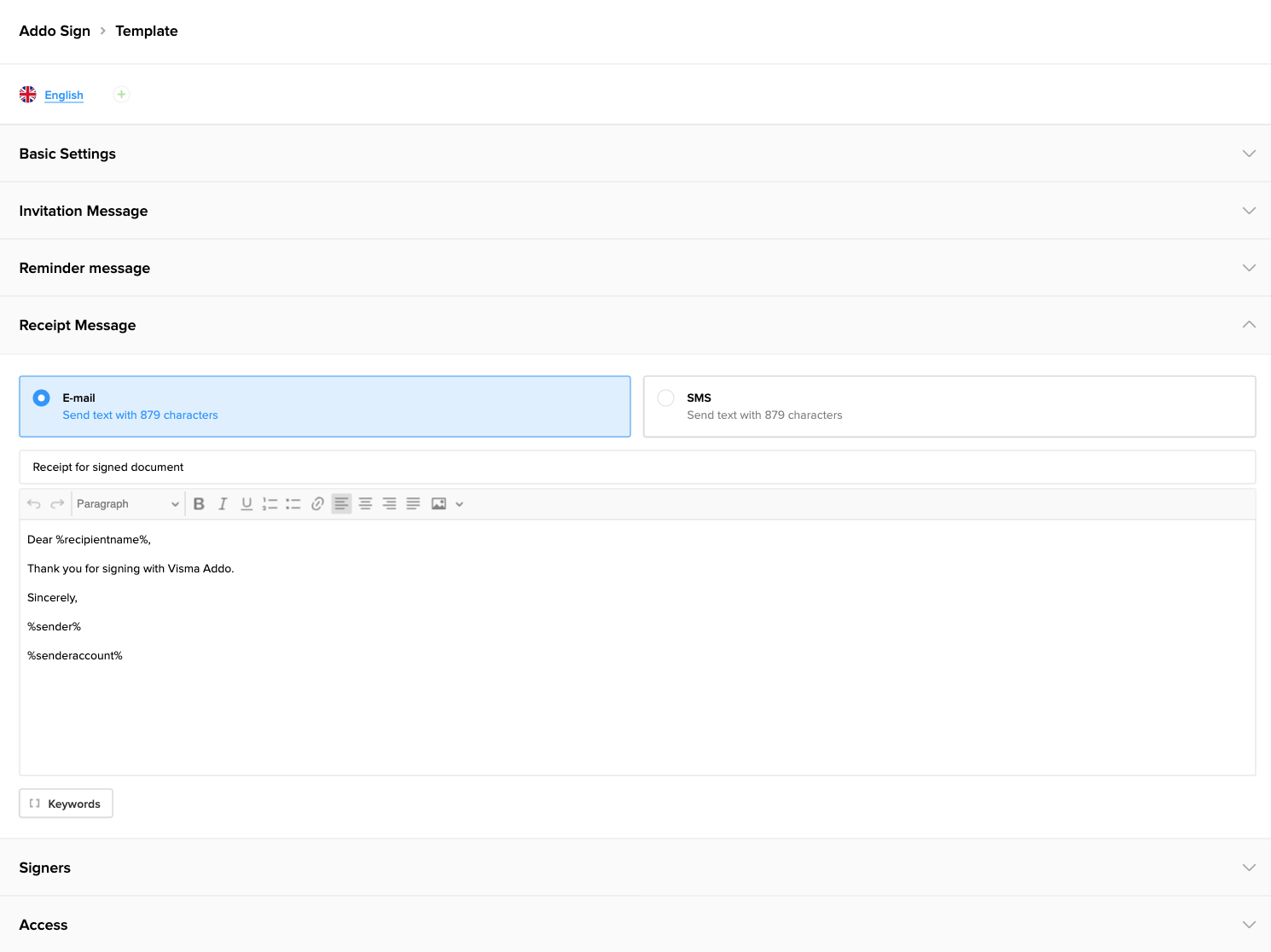The height and width of the screenshot is (952, 1271).
Task: Insert an image into the message
Action: pos(438,503)
